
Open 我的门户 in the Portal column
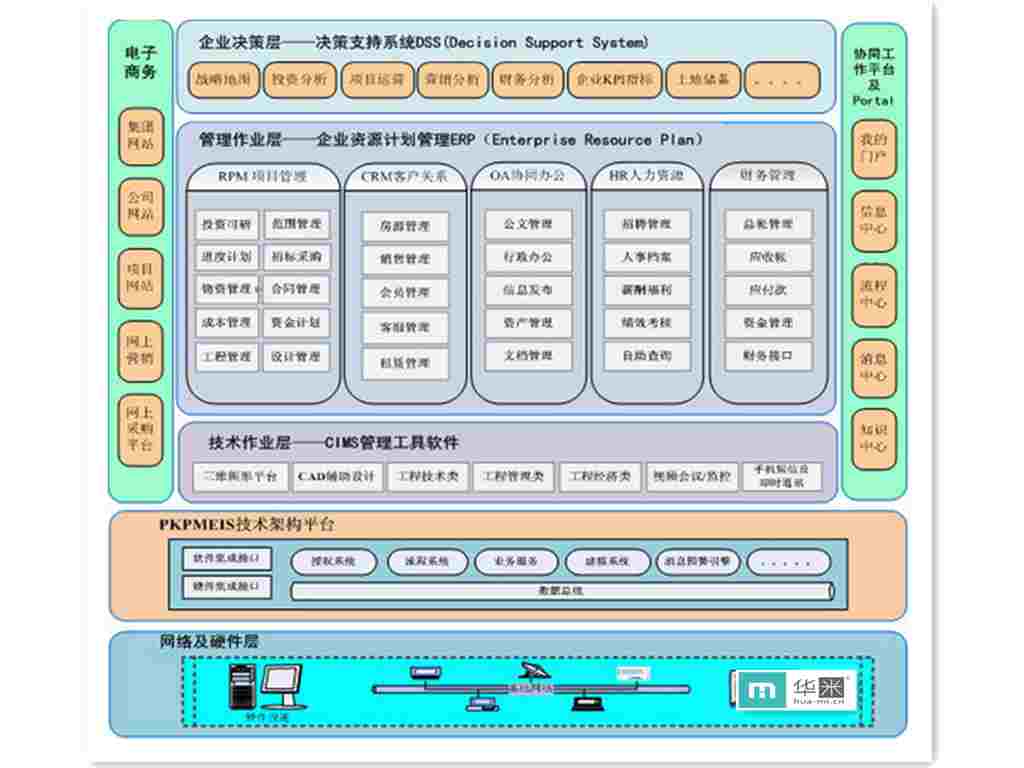coord(874,149)
